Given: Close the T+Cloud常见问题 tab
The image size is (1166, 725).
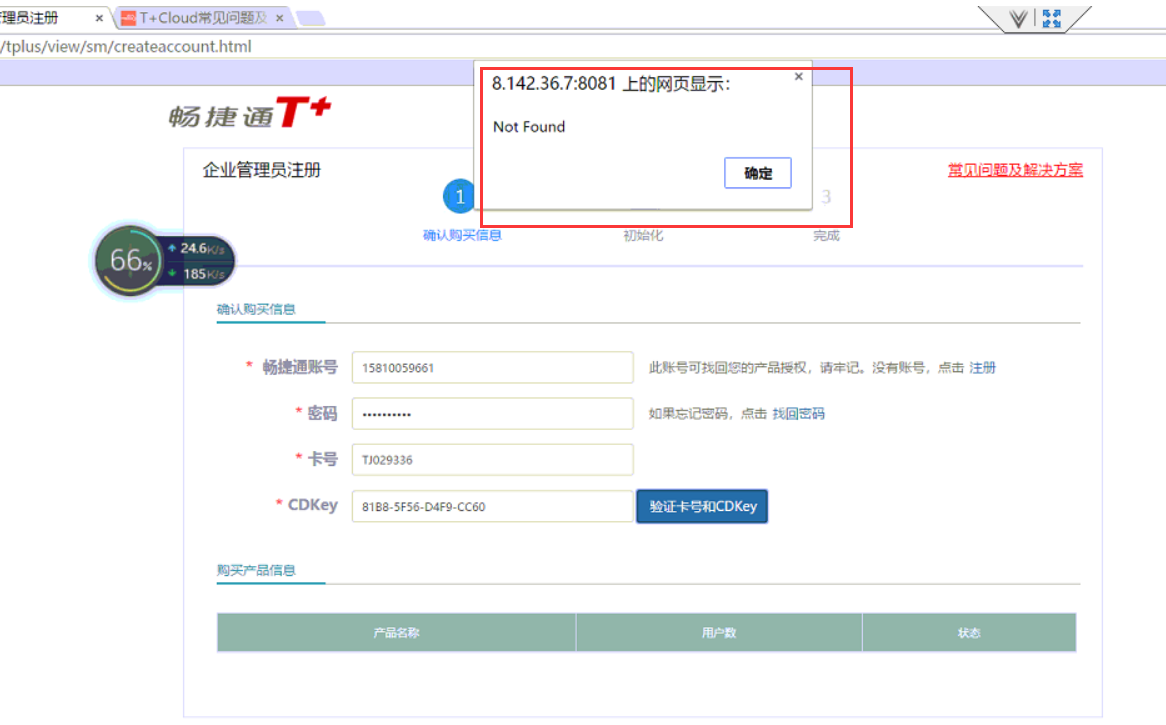Looking at the screenshot, I should coord(280,18).
